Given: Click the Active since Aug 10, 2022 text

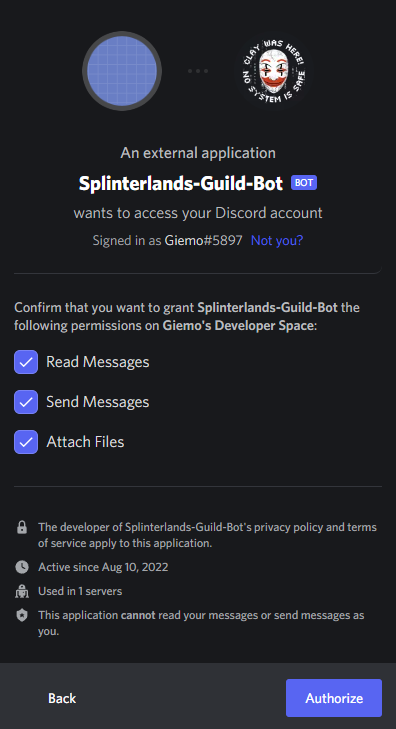Looking at the screenshot, I should [103, 567].
